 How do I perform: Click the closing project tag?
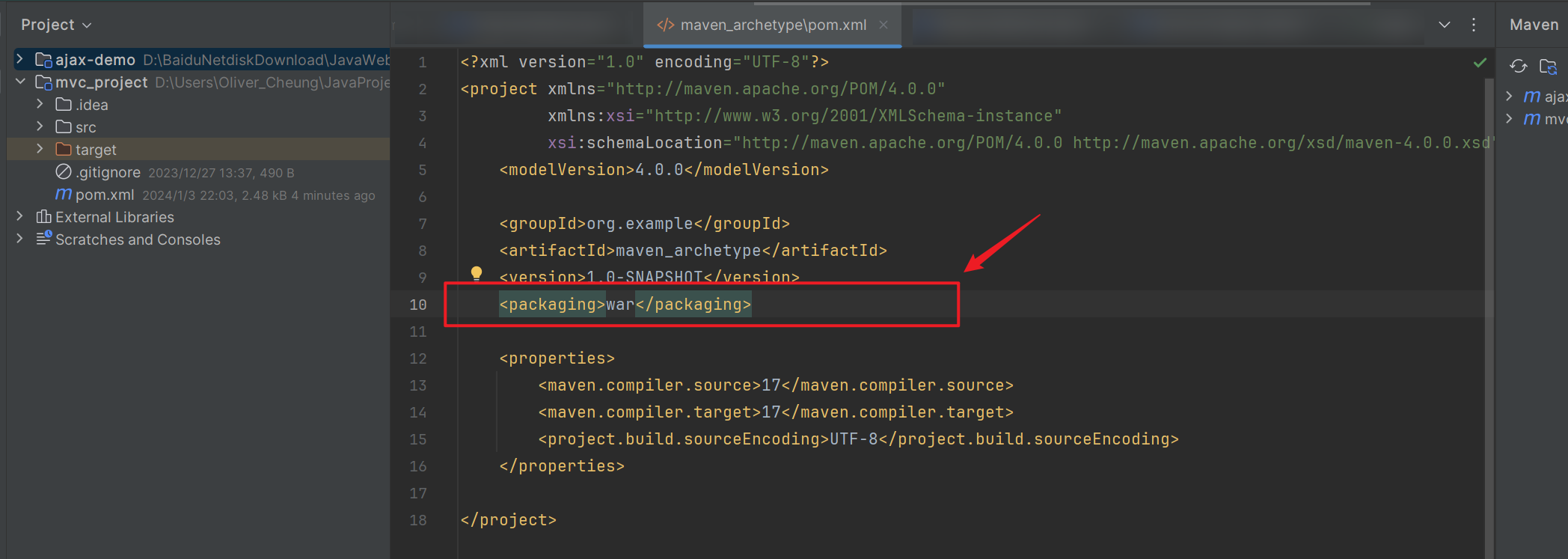point(508,520)
